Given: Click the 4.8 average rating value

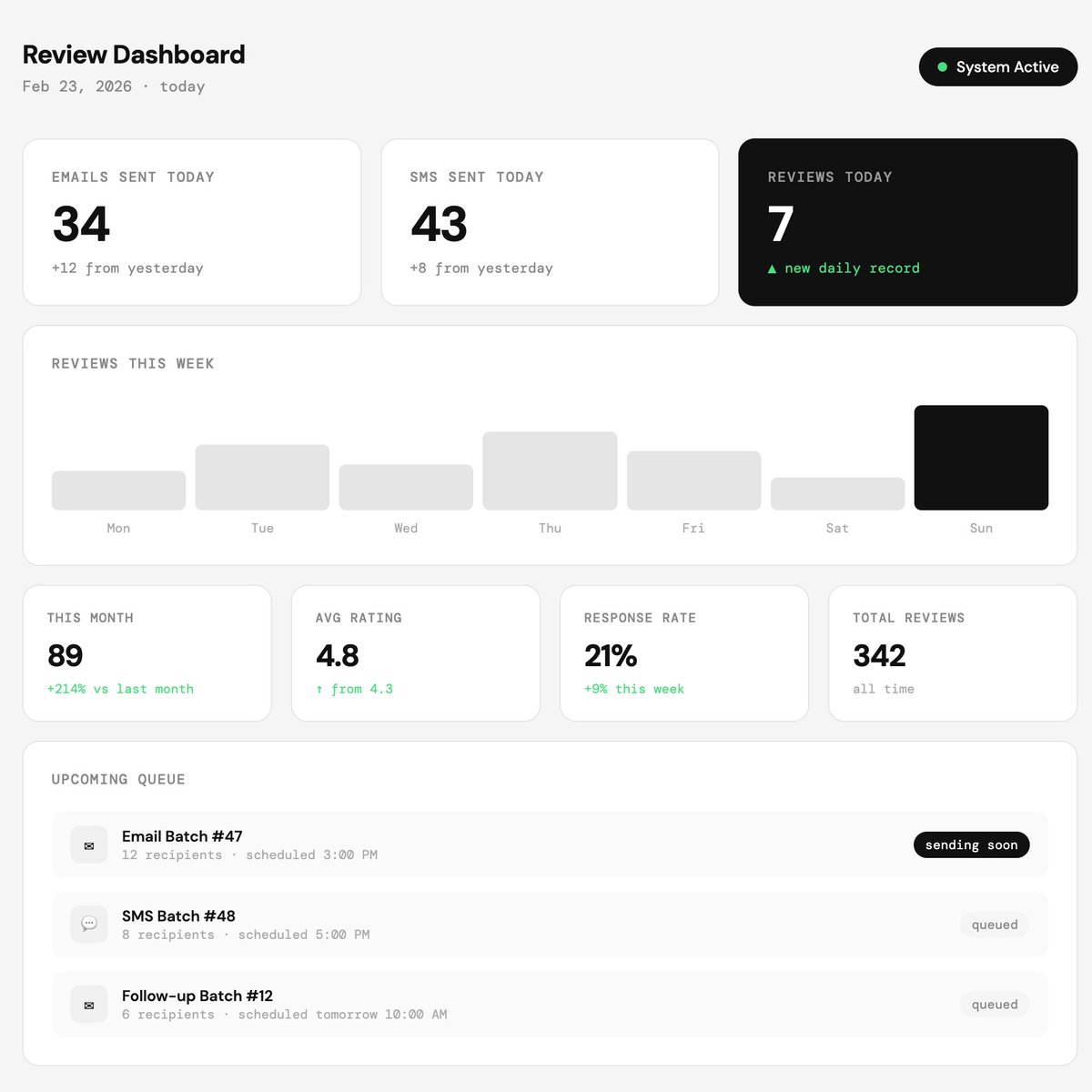Looking at the screenshot, I should [338, 655].
